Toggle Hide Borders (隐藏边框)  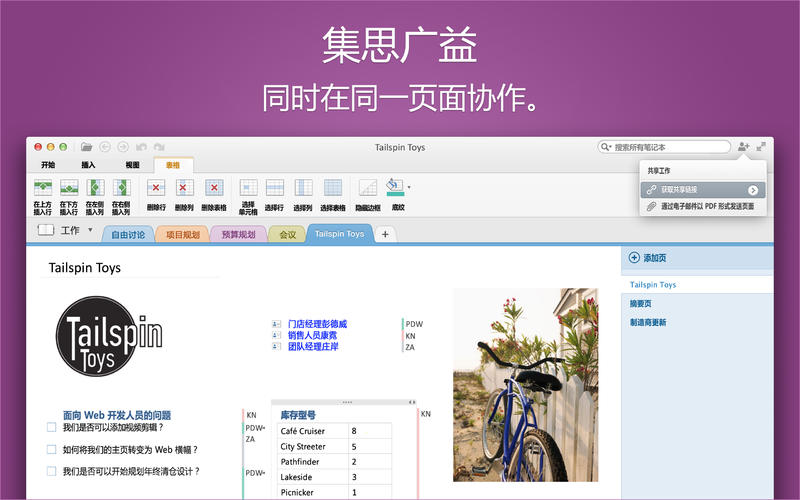tap(368, 195)
